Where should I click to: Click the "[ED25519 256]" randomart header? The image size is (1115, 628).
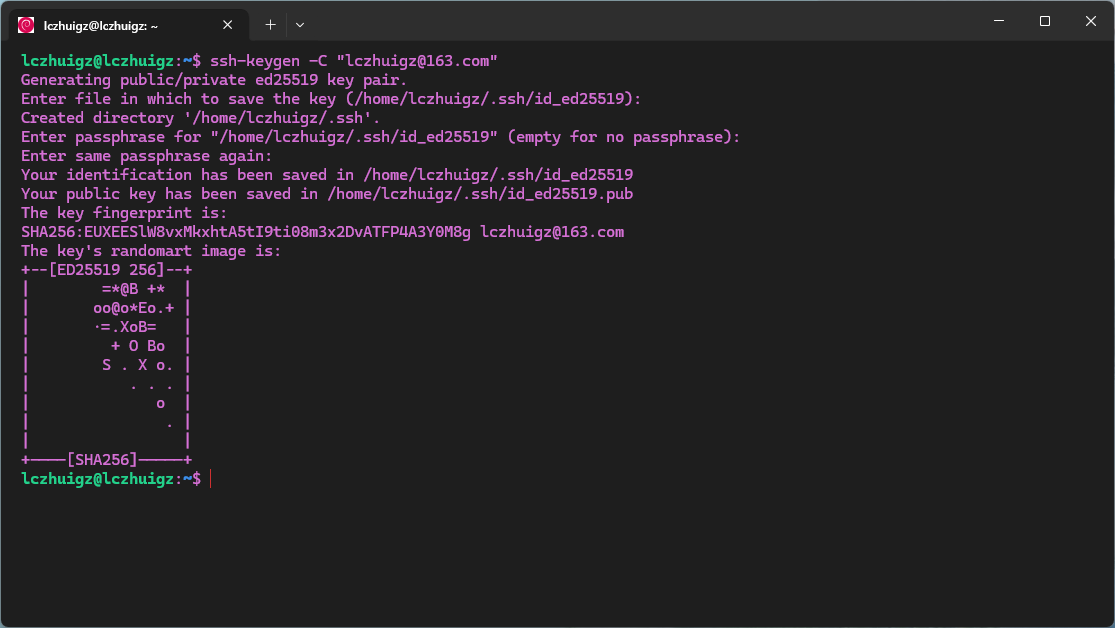[106, 270]
